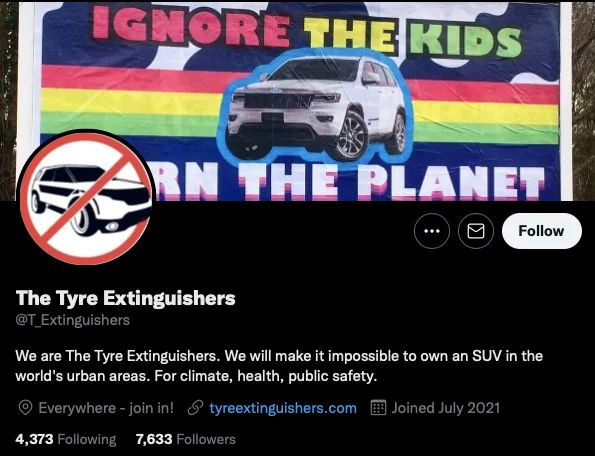The width and height of the screenshot is (595, 456).
Task: View the 4,373 Following list
Action: [66, 439]
